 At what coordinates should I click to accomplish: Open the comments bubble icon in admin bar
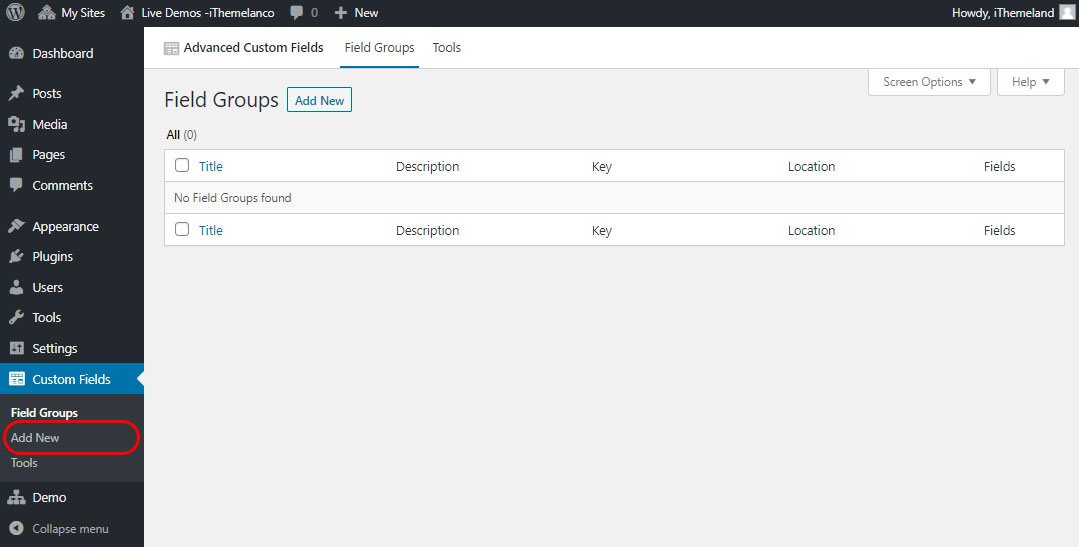tap(297, 12)
